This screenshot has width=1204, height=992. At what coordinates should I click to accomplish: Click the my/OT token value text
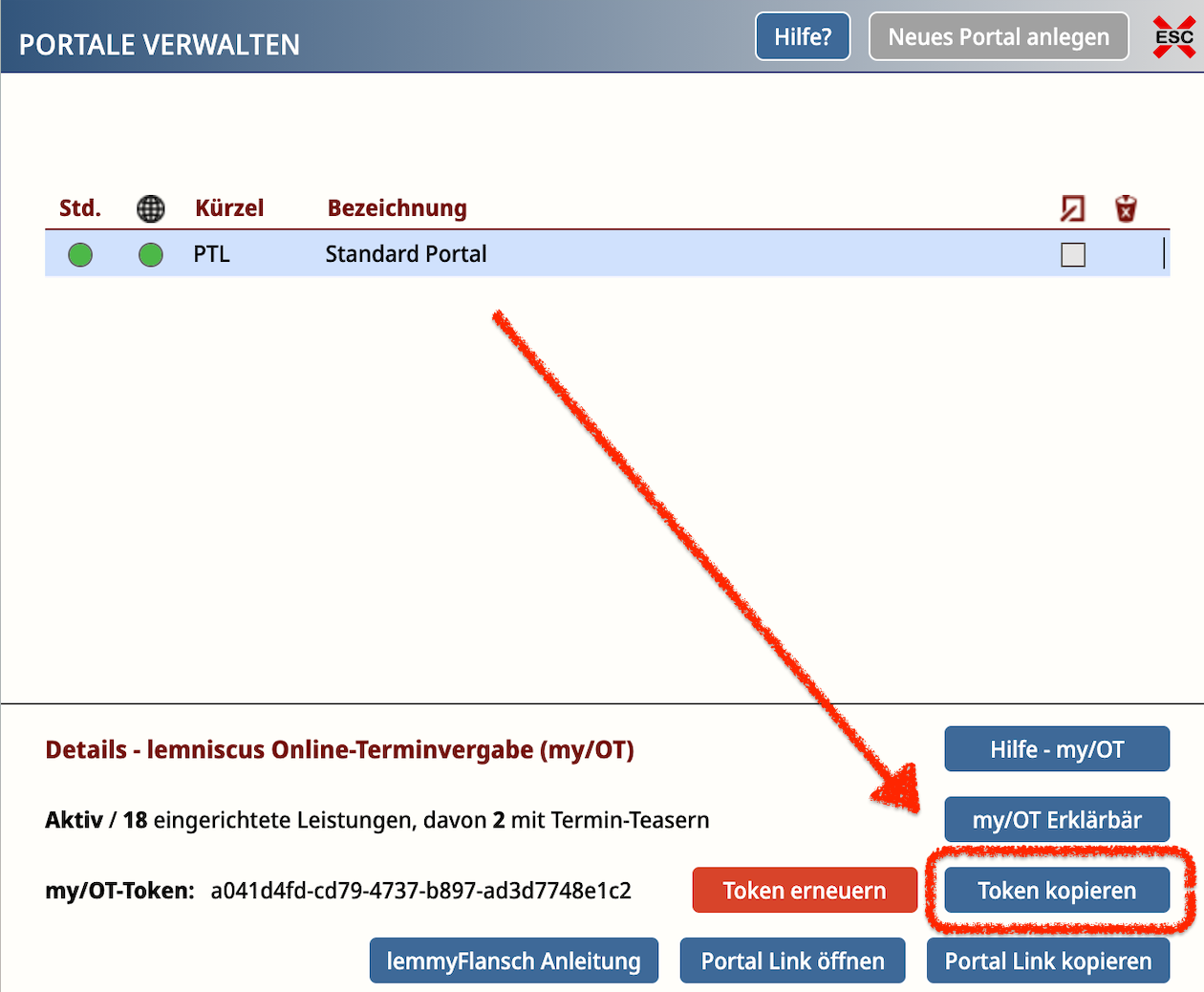point(420,891)
